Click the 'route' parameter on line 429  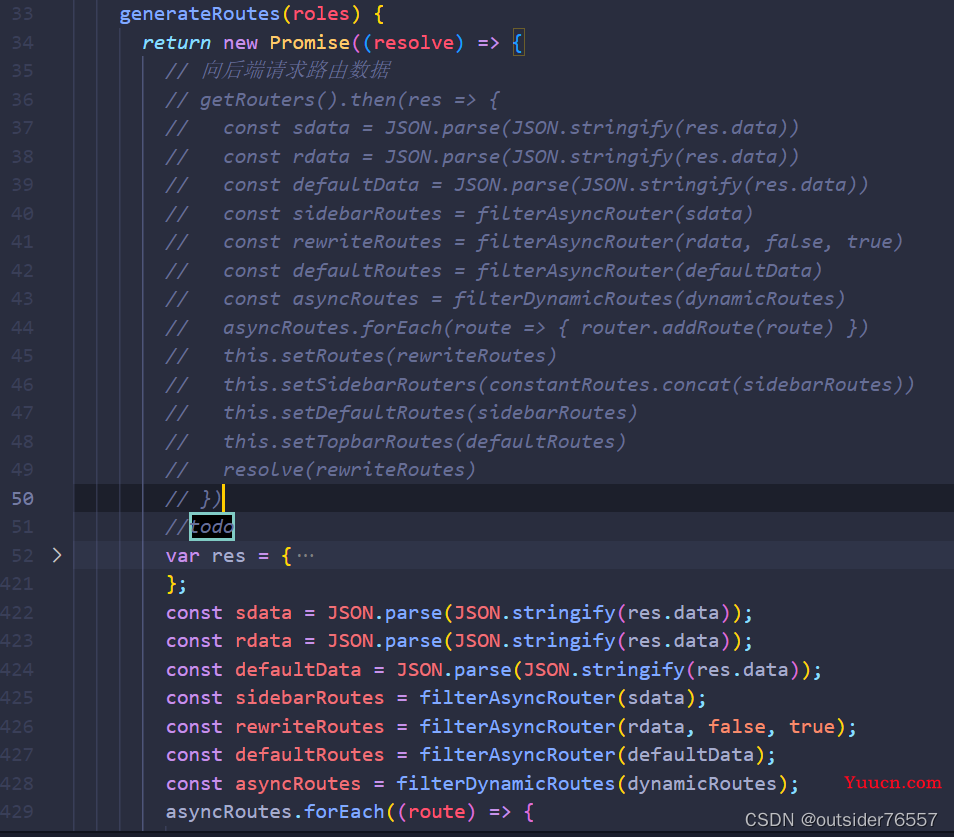[436, 811]
